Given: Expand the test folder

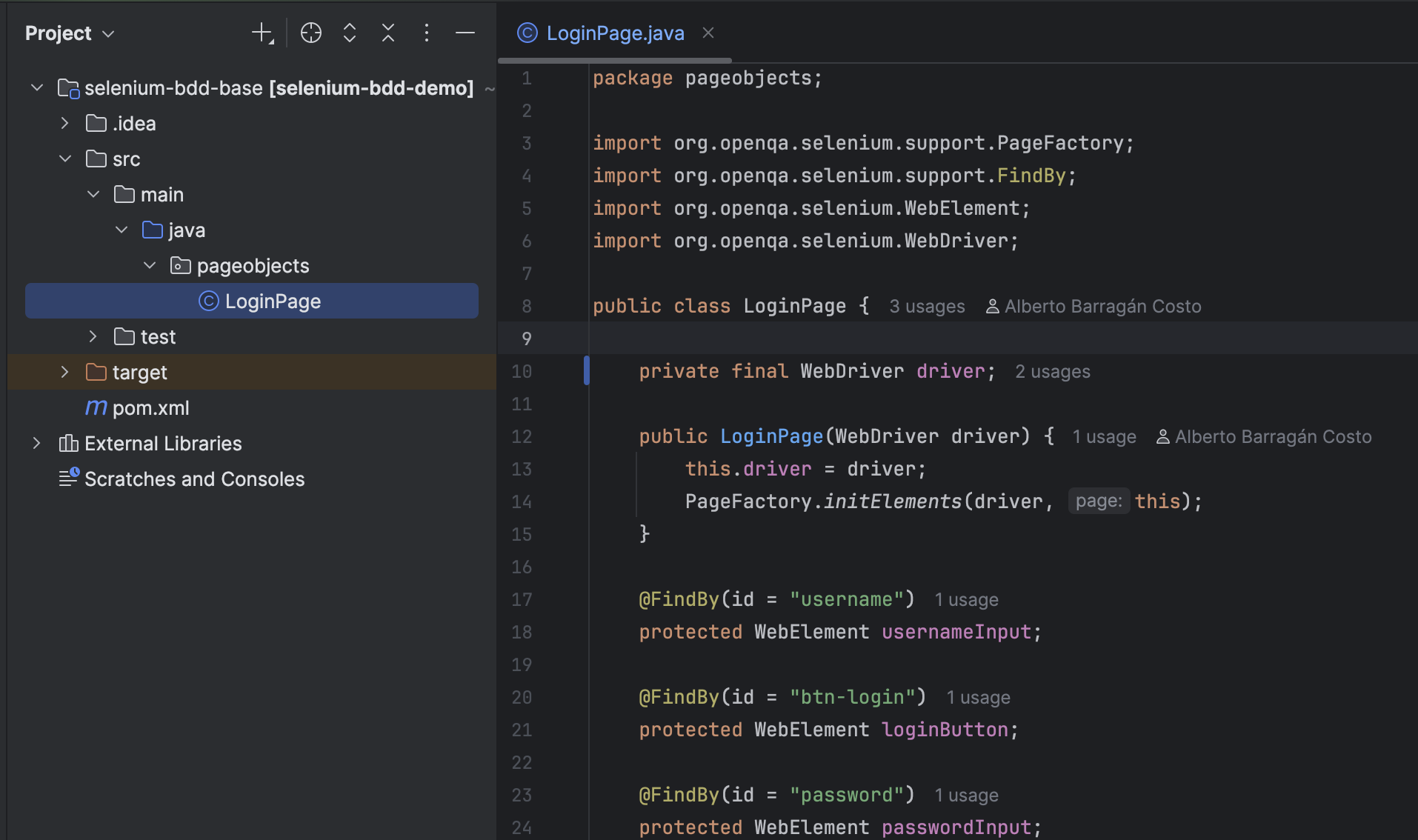Looking at the screenshot, I should [x=93, y=336].
